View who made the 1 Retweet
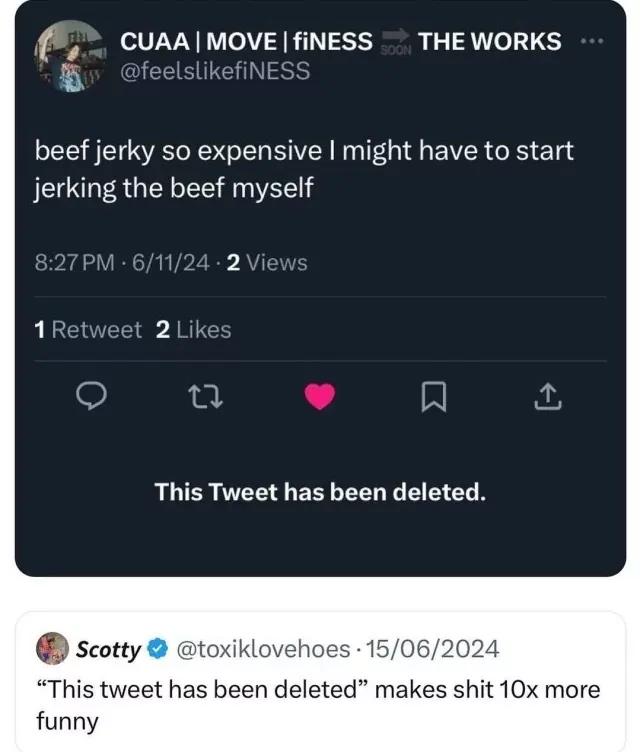Screen dimensions: 640x752 pos(88,329)
